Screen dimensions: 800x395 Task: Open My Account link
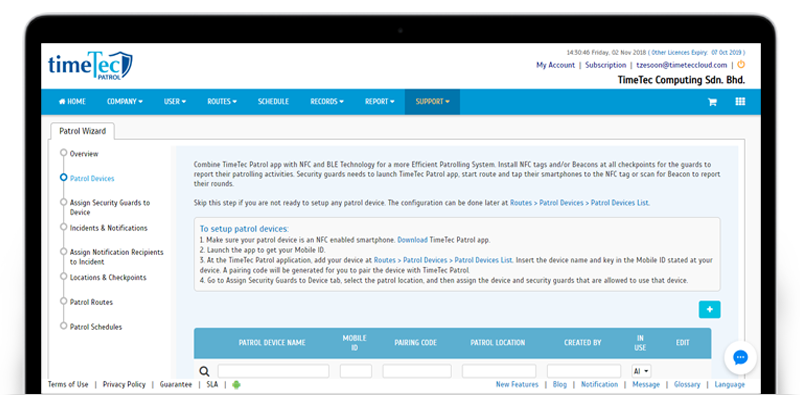click(555, 65)
